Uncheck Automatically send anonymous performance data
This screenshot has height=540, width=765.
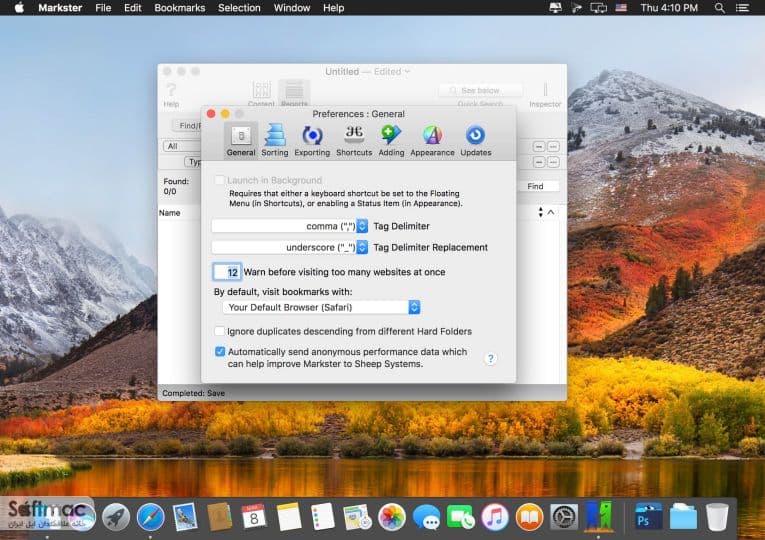(220, 352)
